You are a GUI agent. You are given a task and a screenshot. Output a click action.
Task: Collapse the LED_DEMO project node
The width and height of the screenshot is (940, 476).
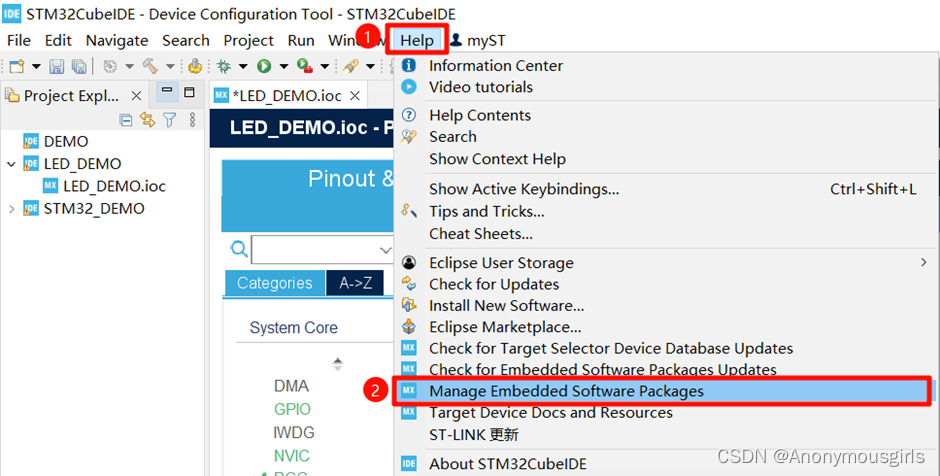(11, 164)
